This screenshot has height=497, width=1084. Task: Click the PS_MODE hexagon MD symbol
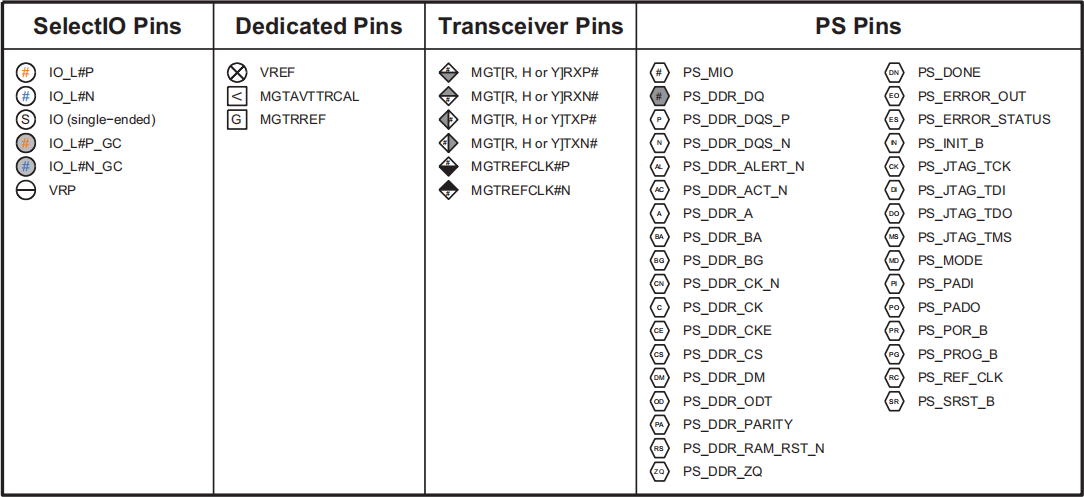click(x=894, y=261)
